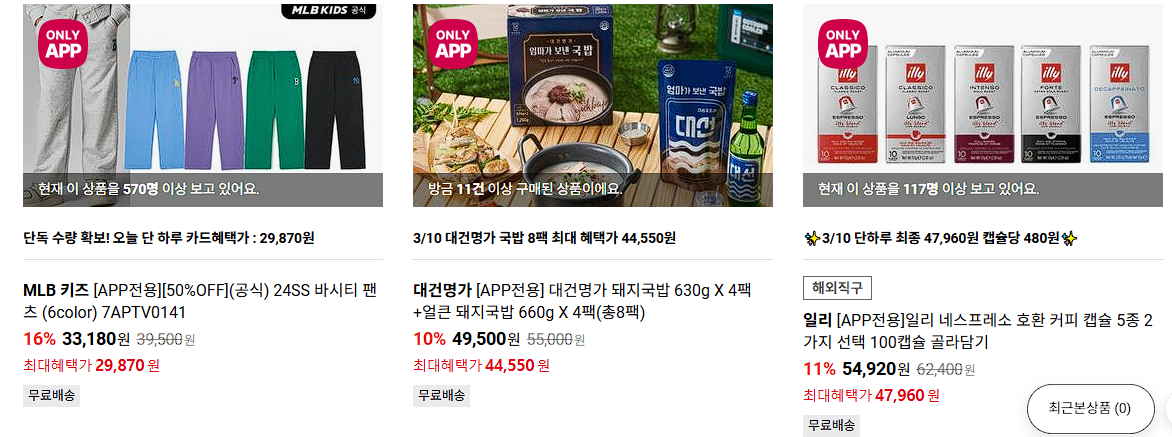Click the 33,180원 price of MLB pants
The height and width of the screenshot is (437, 1172).
[x=96, y=339]
